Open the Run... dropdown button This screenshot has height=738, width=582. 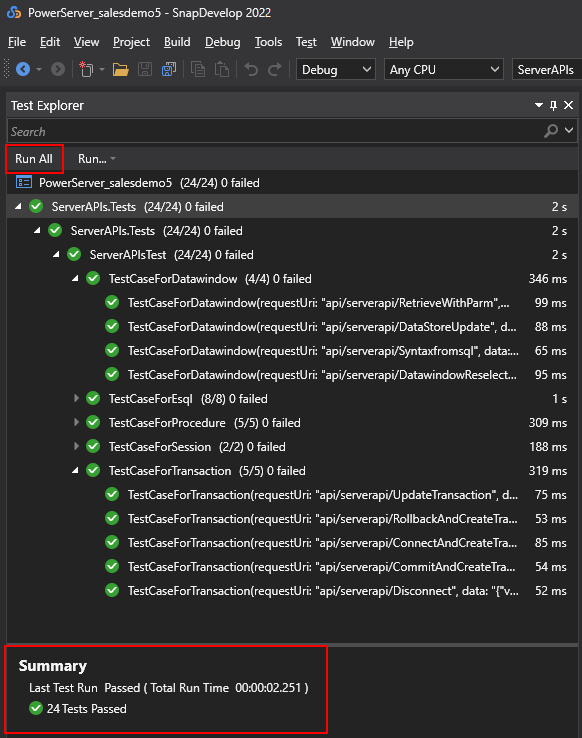[96, 159]
